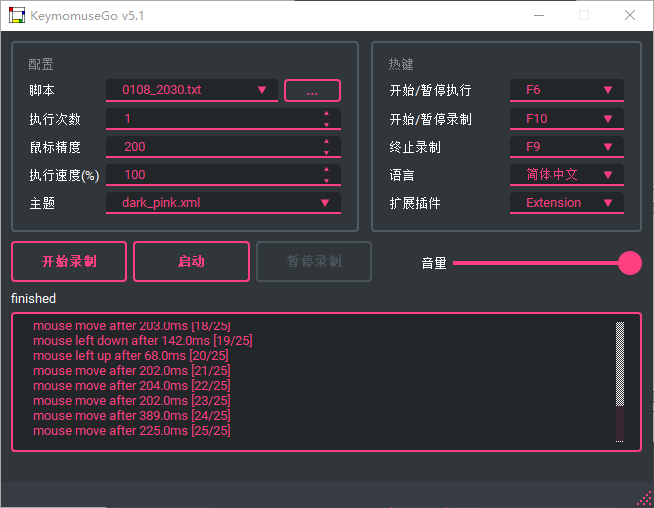Click the volume slider handle
The height and width of the screenshot is (508, 654).
[x=630, y=263]
